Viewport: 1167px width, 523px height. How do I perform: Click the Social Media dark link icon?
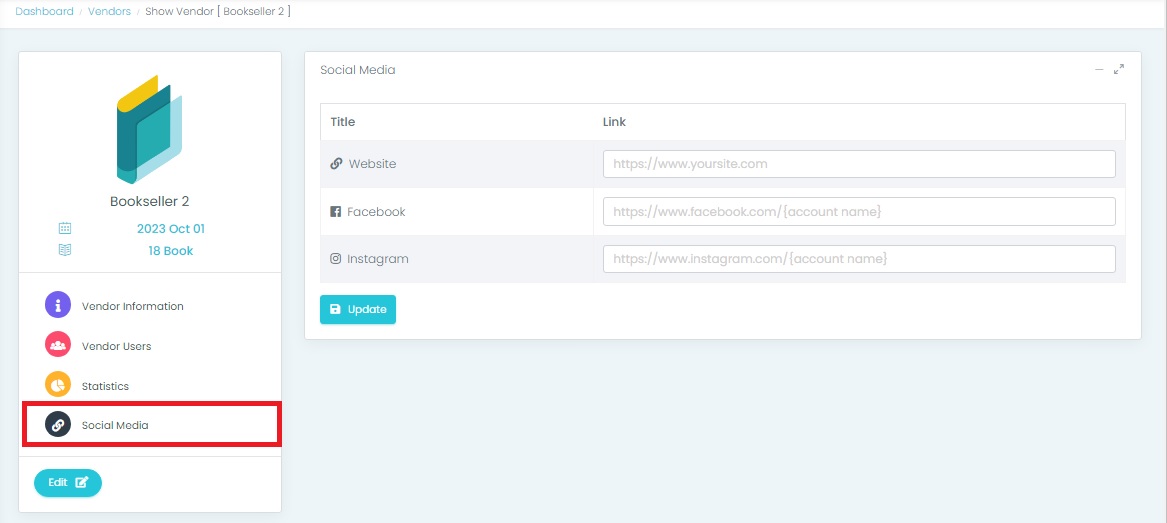pos(58,425)
